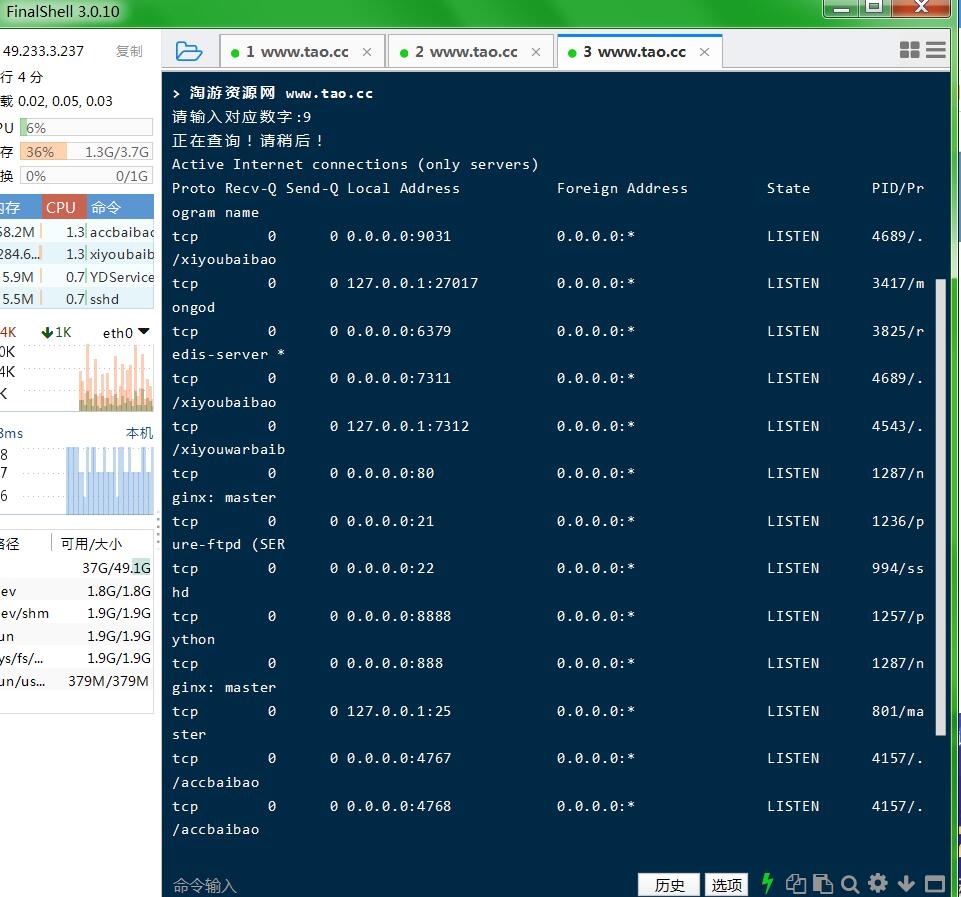The width and height of the screenshot is (961, 897).
Task: Click the green lightning quick-command icon
Action: coord(767,883)
